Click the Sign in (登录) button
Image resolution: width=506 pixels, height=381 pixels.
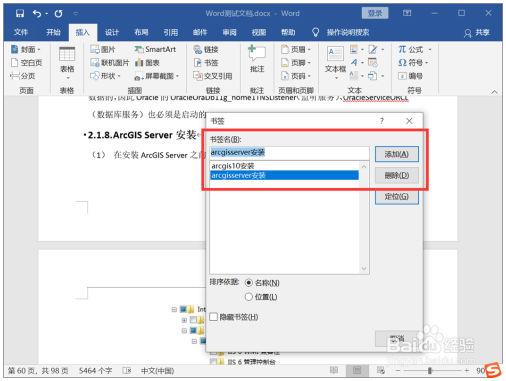pyautogui.click(x=375, y=13)
